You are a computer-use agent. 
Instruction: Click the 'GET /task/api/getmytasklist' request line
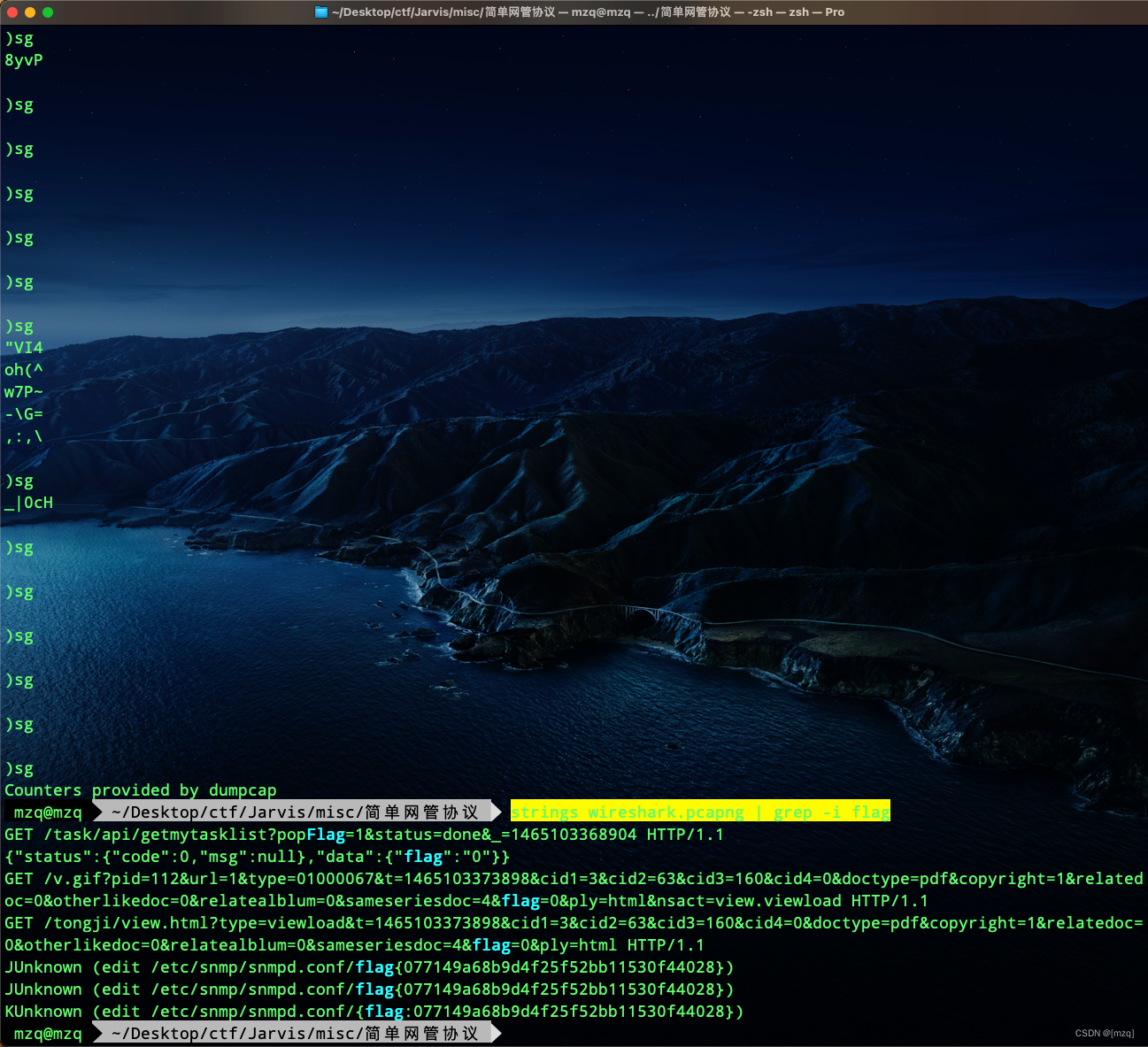(x=364, y=835)
